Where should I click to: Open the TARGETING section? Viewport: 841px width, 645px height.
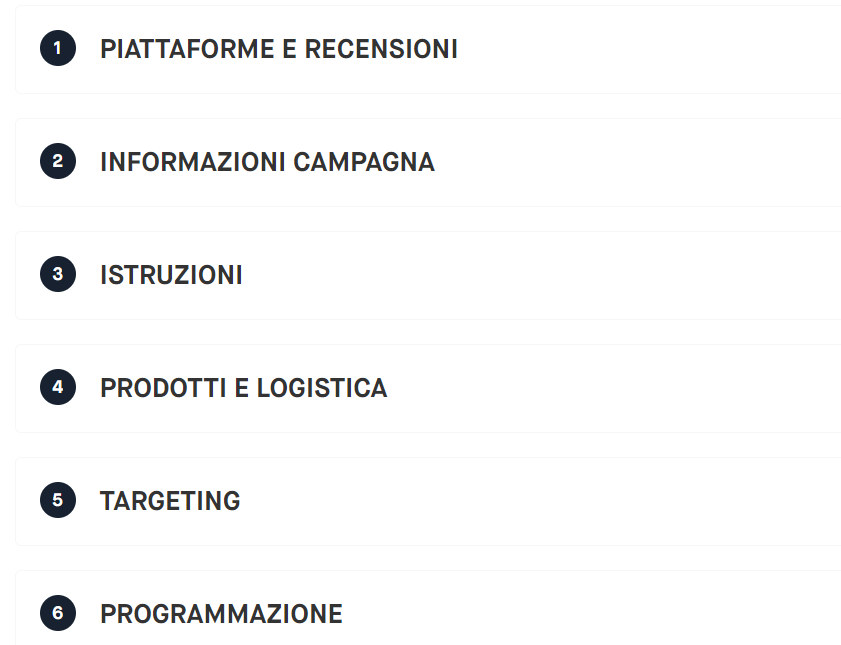pos(171,501)
